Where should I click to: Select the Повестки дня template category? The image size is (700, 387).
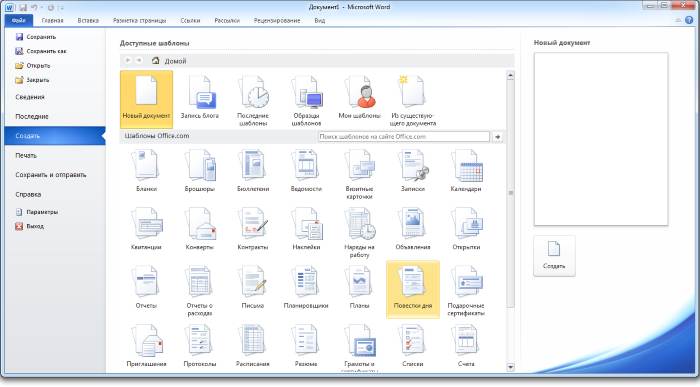point(413,289)
